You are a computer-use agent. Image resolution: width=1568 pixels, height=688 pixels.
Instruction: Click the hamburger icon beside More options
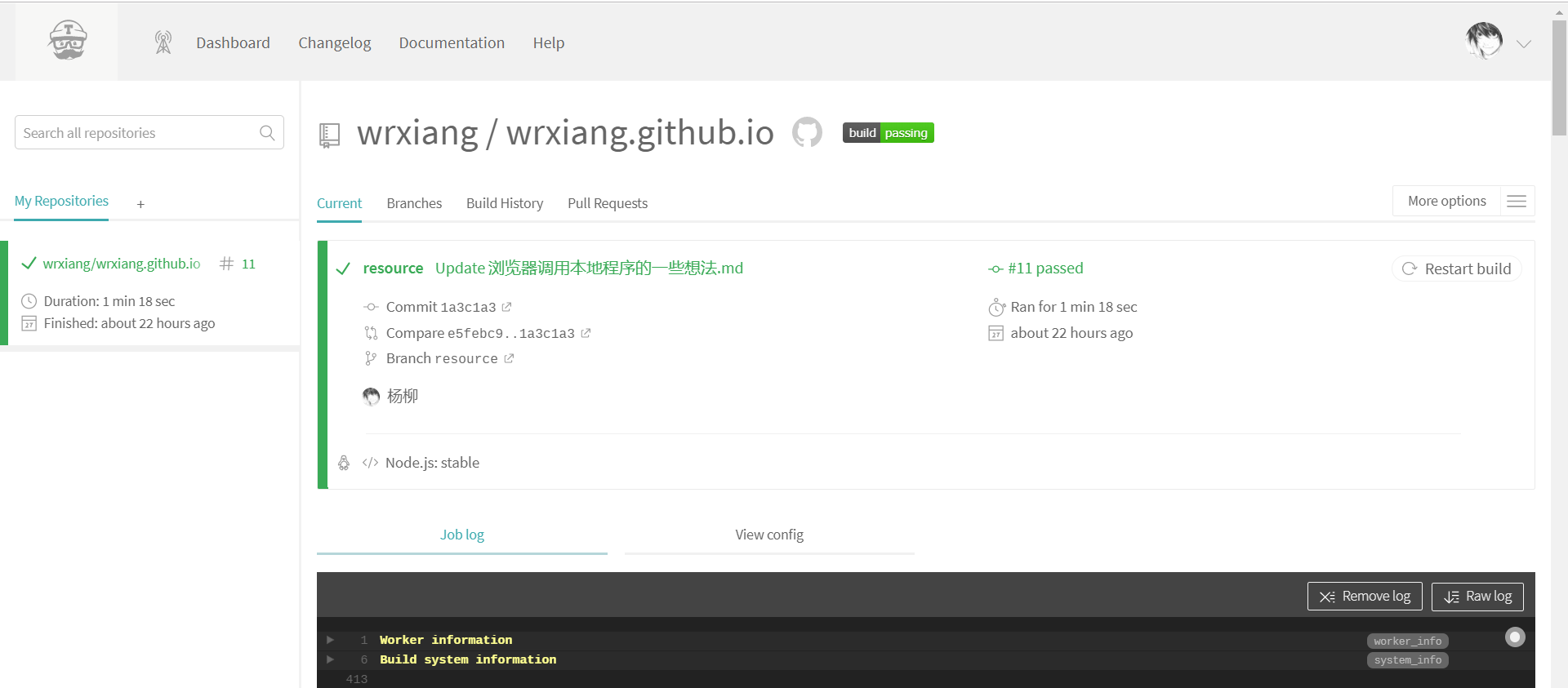click(1517, 202)
